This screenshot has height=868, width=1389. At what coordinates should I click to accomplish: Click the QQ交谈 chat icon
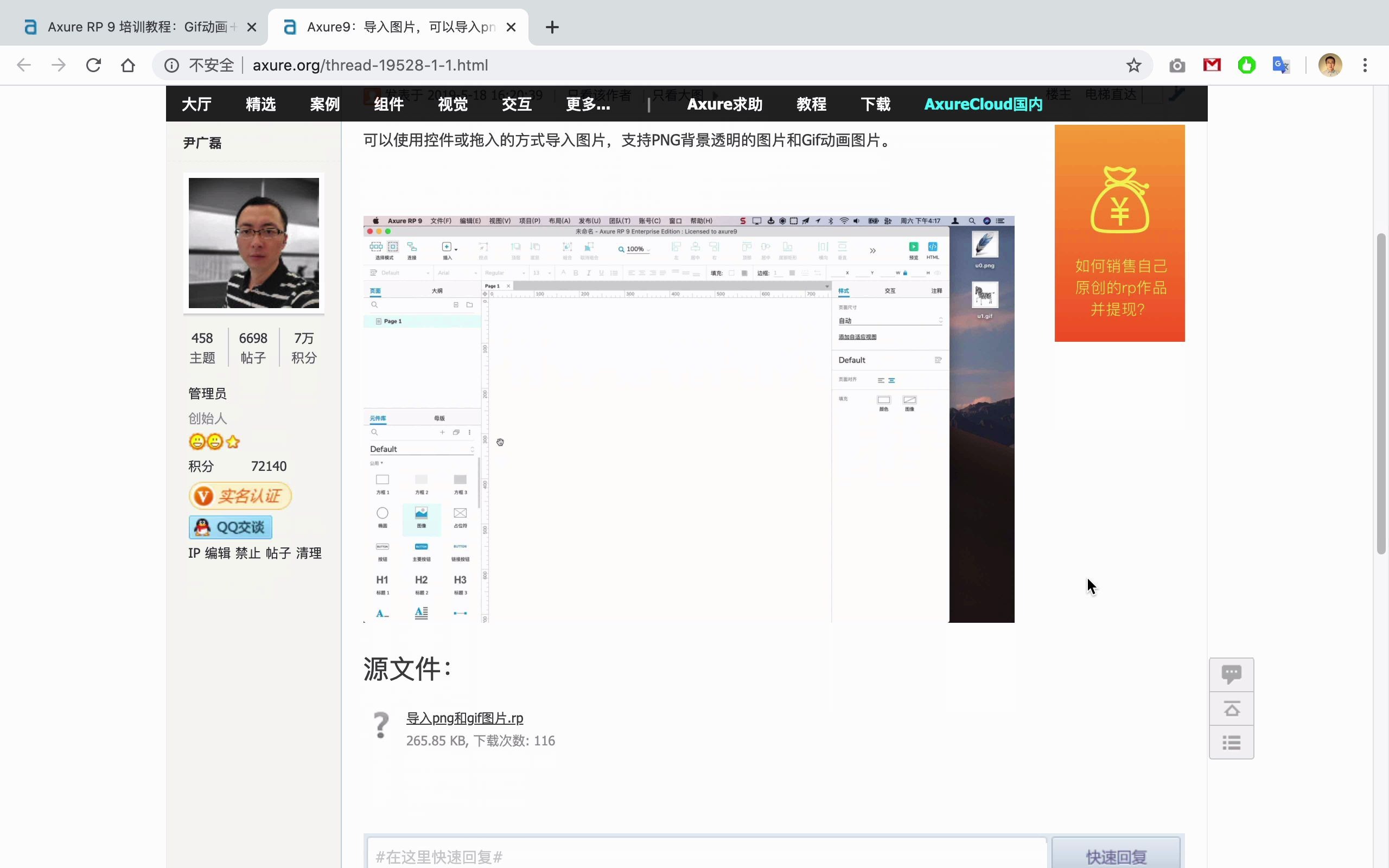[230, 526]
